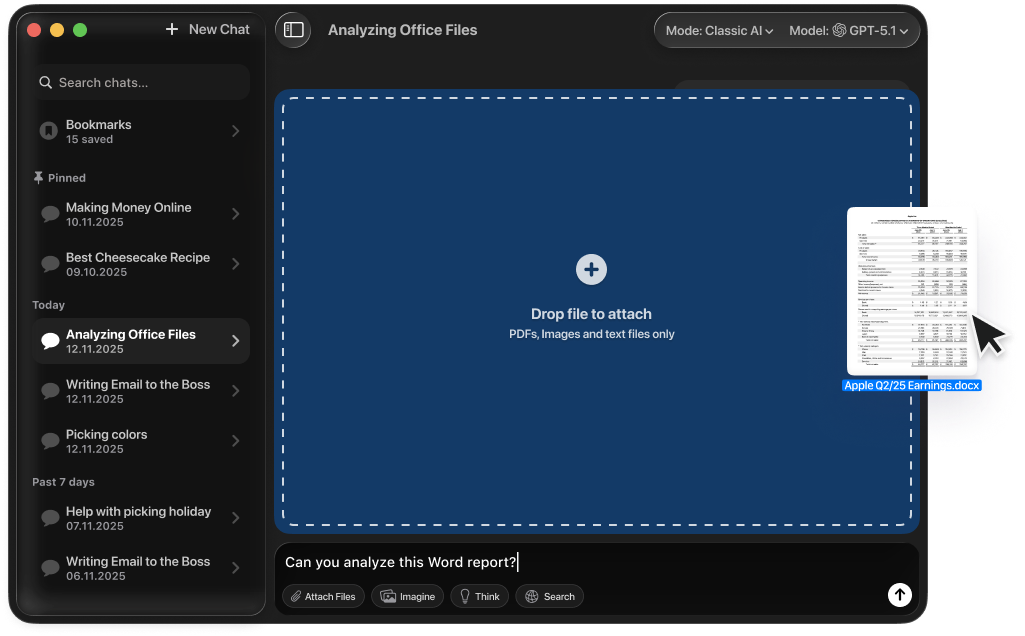1025x636 pixels.
Task: Click the chat bubble for Best Cheesecake Recipe
Action: 50,264
